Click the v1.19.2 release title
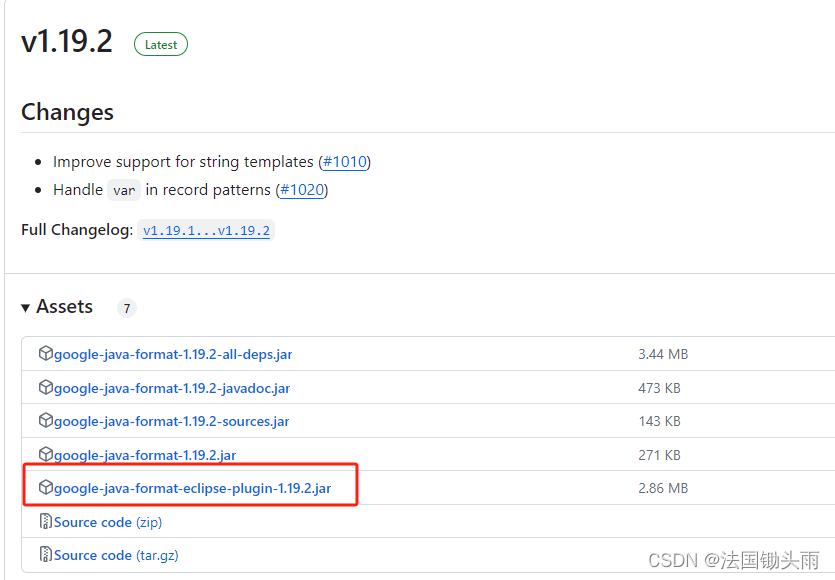This screenshot has height=580, width=835. click(x=67, y=42)
